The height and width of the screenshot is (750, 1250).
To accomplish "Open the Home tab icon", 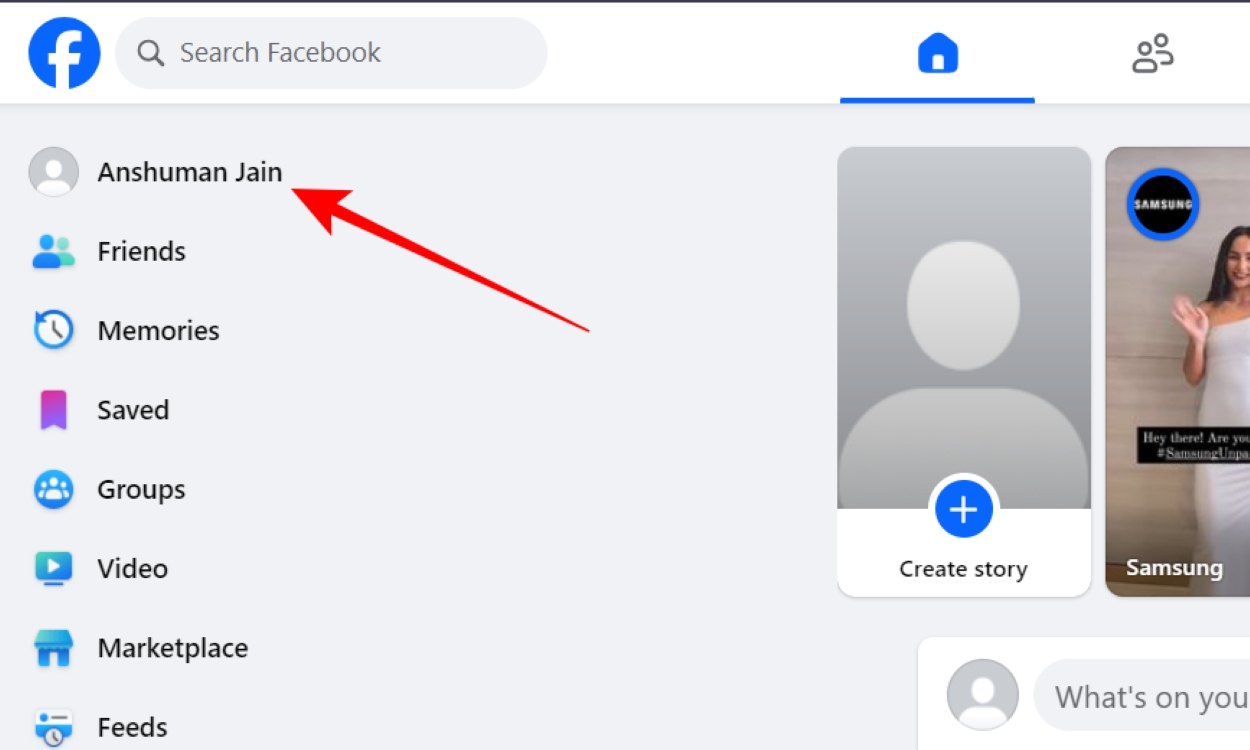I will (938, 53).
